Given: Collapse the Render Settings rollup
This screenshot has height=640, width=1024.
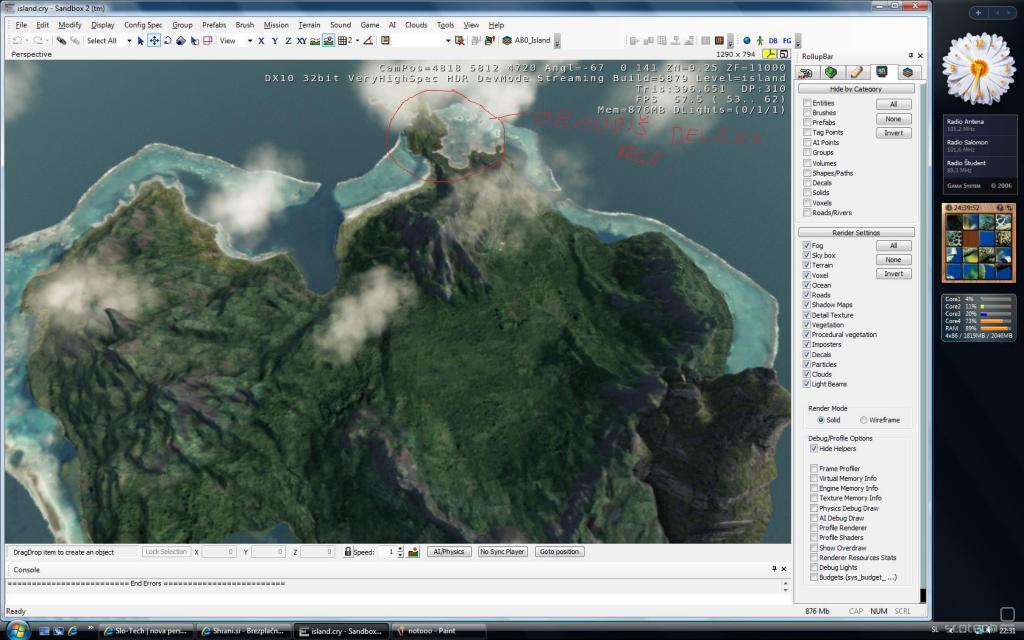Looking at the screenshot, I should (x=856, y=232).
